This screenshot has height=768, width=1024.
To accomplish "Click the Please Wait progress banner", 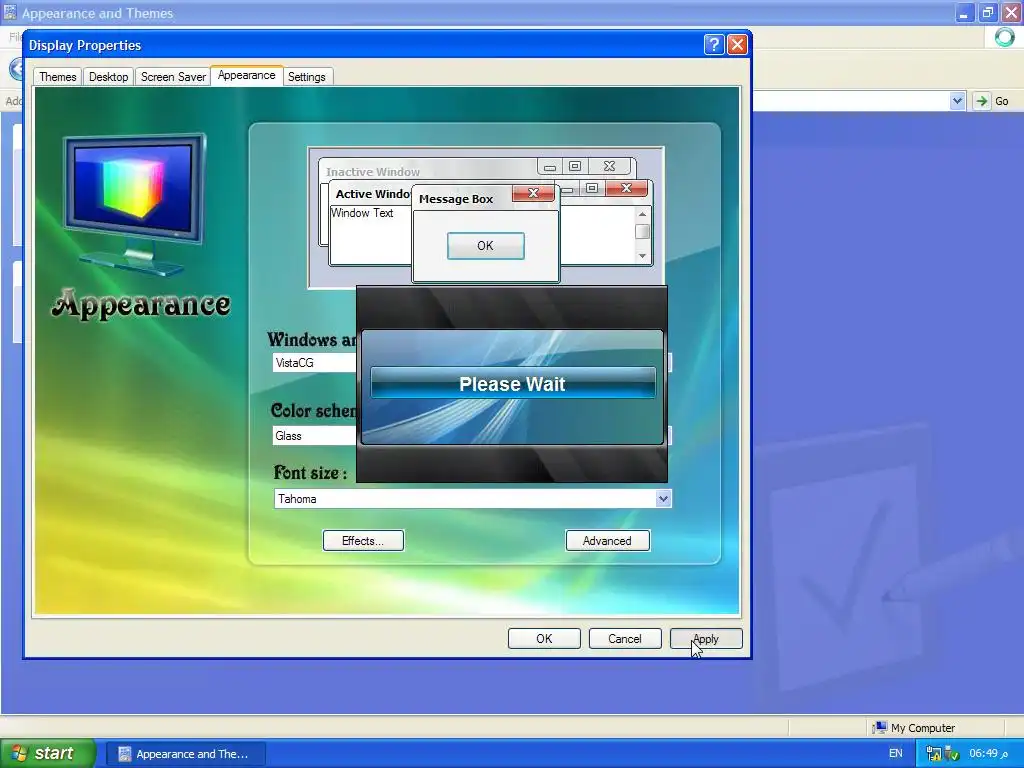I will 513,384.
